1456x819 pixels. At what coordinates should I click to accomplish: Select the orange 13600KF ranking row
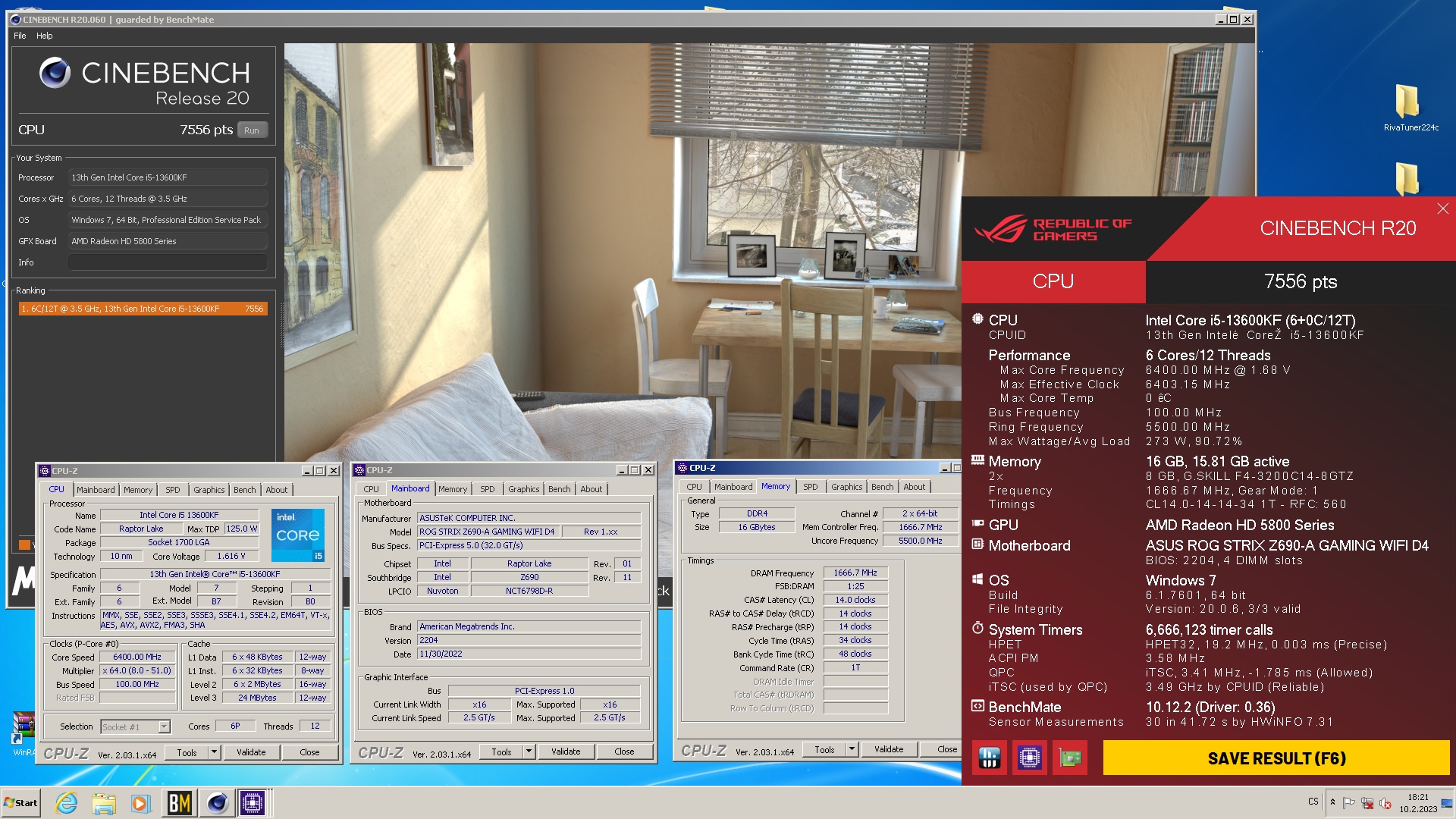point(143,309)
